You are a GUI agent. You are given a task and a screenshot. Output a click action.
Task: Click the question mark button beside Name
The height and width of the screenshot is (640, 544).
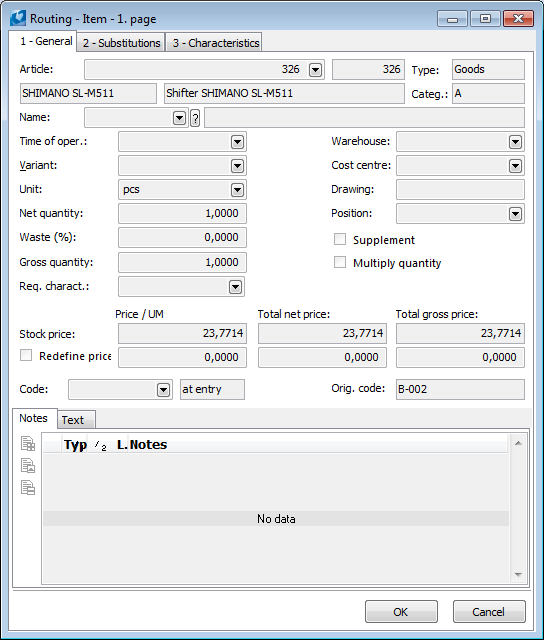pyautogui.click(x=195, y=118)
